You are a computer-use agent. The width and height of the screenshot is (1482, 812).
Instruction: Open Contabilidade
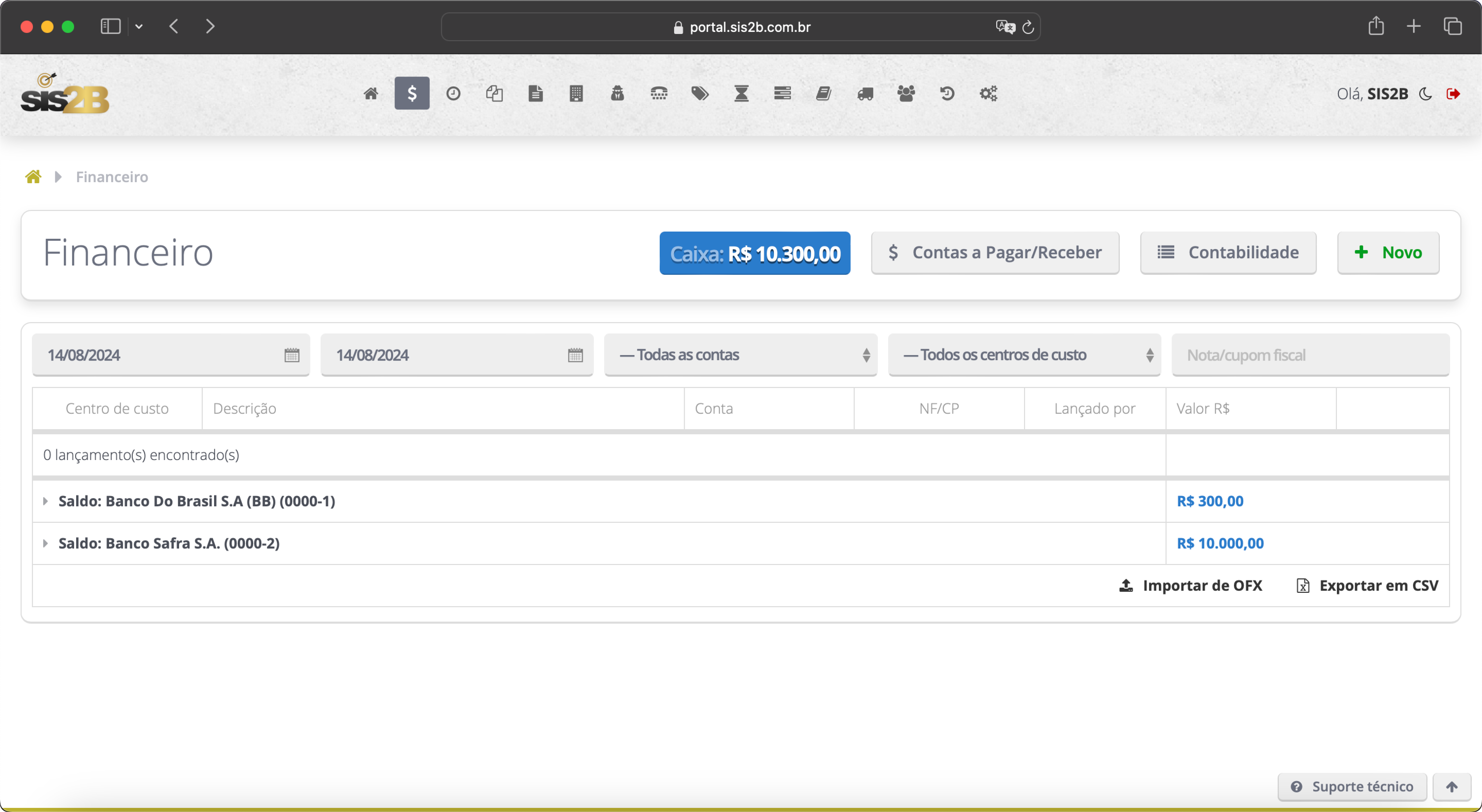1228,252
